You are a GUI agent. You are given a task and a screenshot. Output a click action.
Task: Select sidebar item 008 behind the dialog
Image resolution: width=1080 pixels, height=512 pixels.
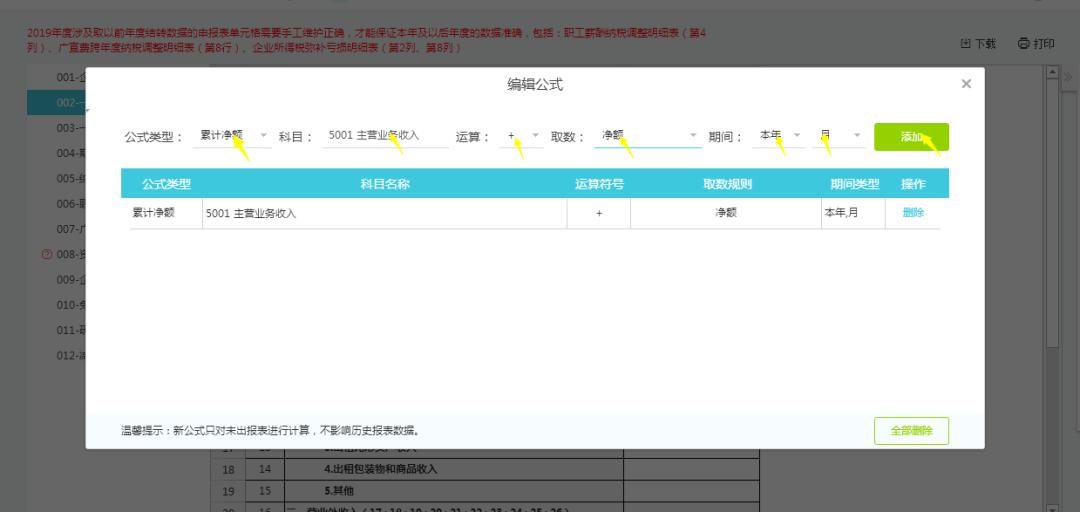point(57,254)
